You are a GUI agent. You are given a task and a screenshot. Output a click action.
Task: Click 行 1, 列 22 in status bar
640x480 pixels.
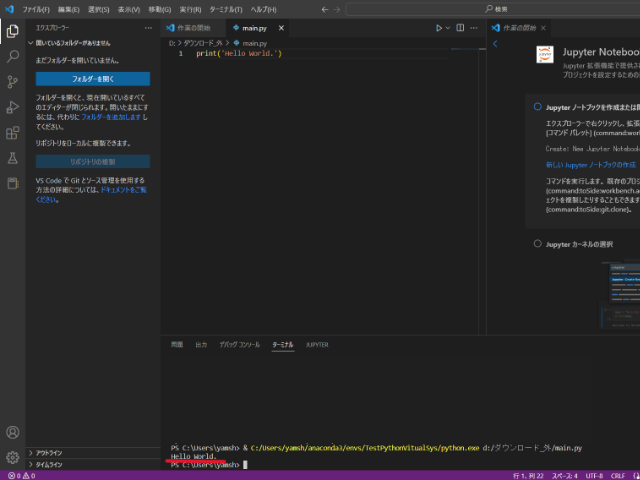tap(528, 476)
